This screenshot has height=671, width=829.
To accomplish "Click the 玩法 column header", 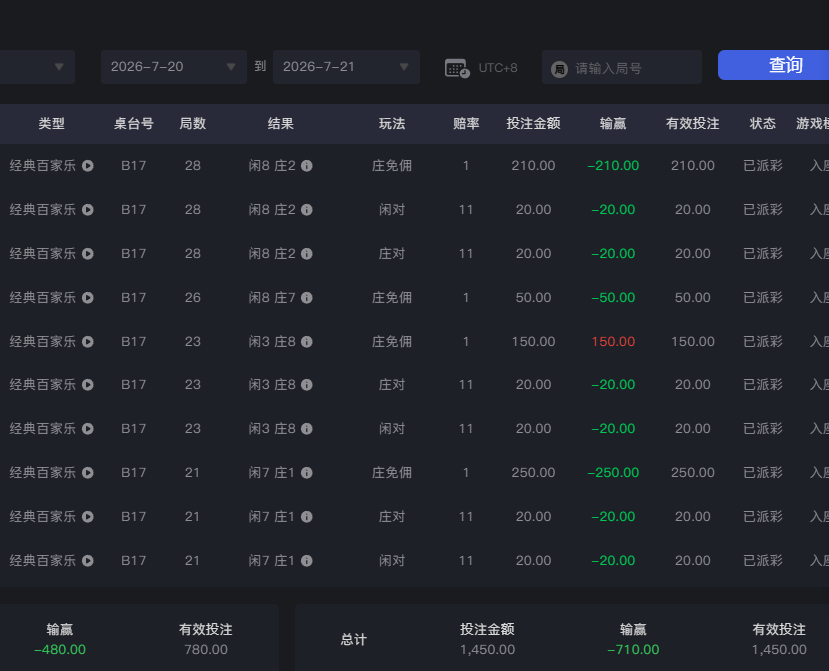I will [x=392, y=124].
